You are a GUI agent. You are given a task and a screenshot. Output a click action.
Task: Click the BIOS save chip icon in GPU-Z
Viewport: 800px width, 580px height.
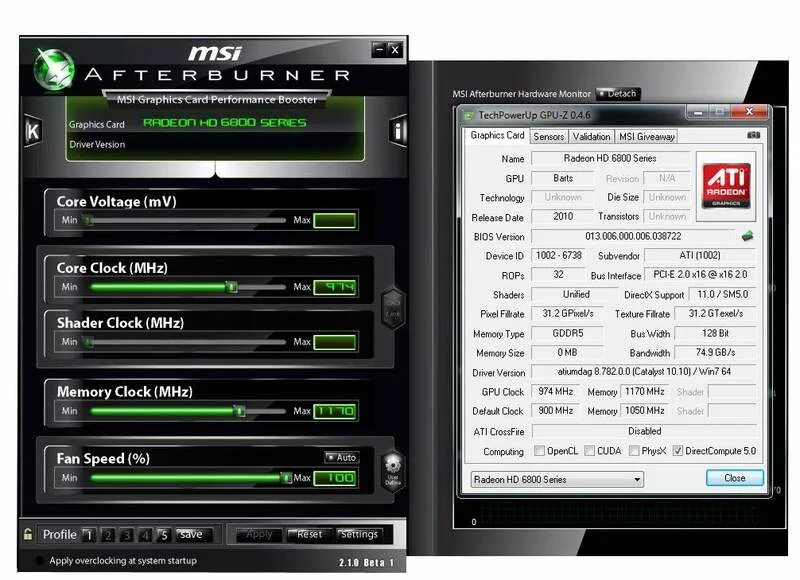point(747,236)
